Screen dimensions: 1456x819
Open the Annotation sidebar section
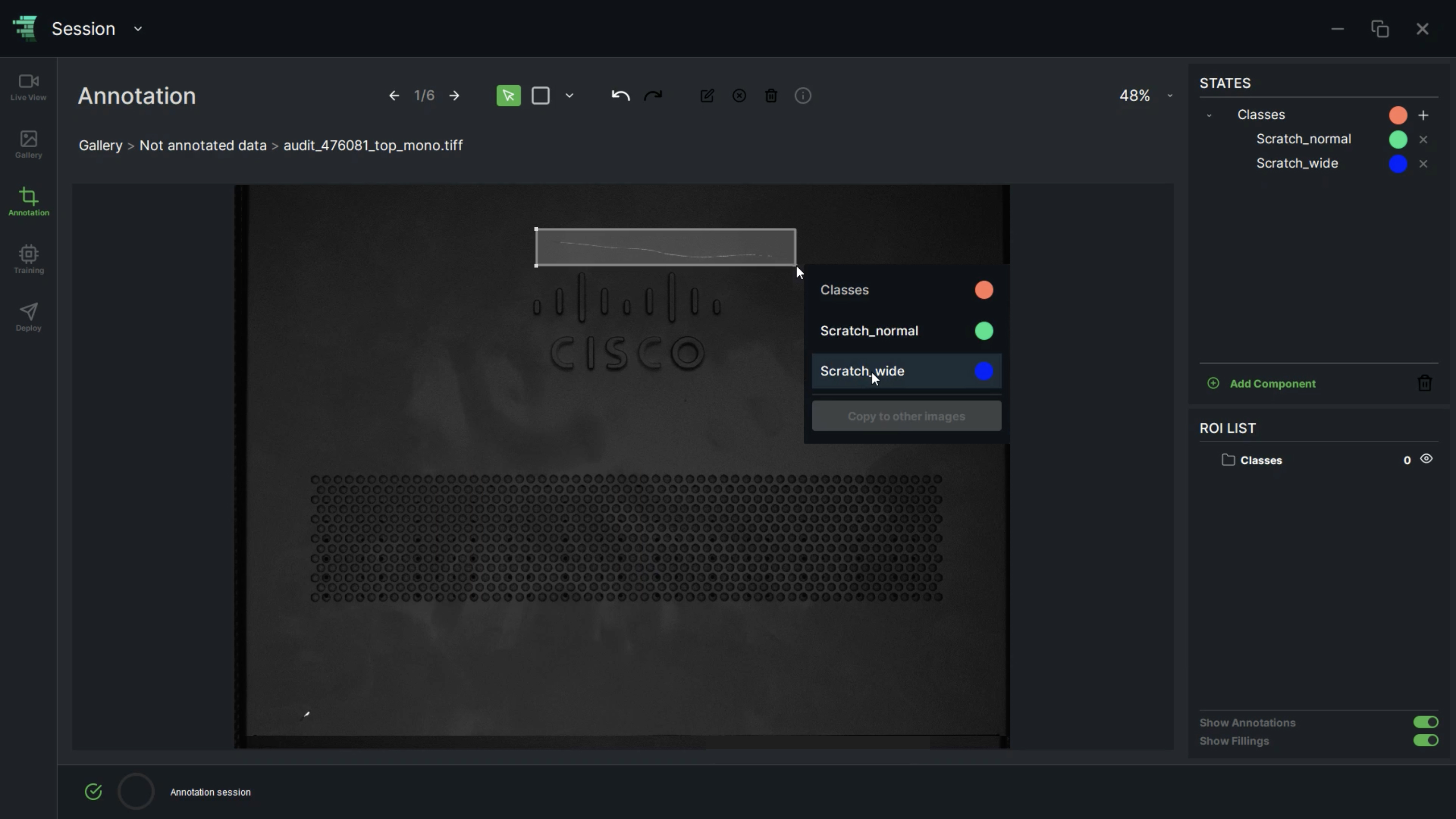click(x=28, y=202)
